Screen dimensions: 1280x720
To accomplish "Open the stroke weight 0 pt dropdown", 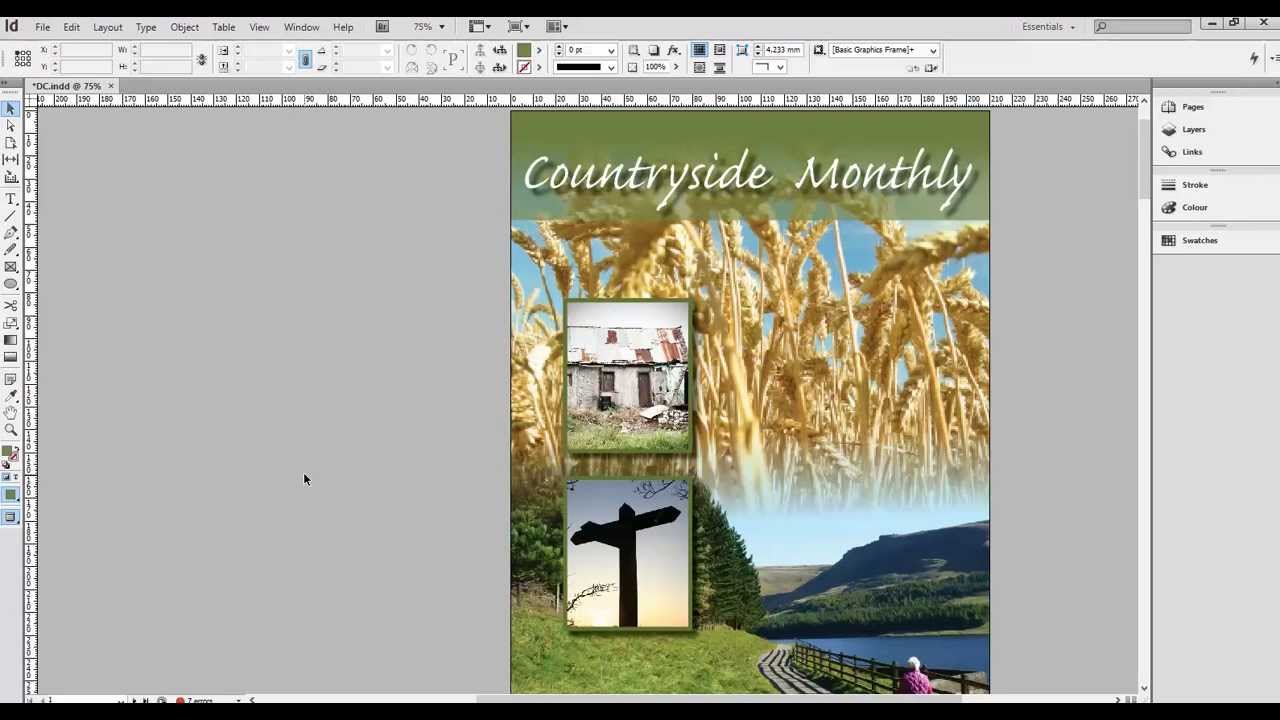I will [611, 50].
